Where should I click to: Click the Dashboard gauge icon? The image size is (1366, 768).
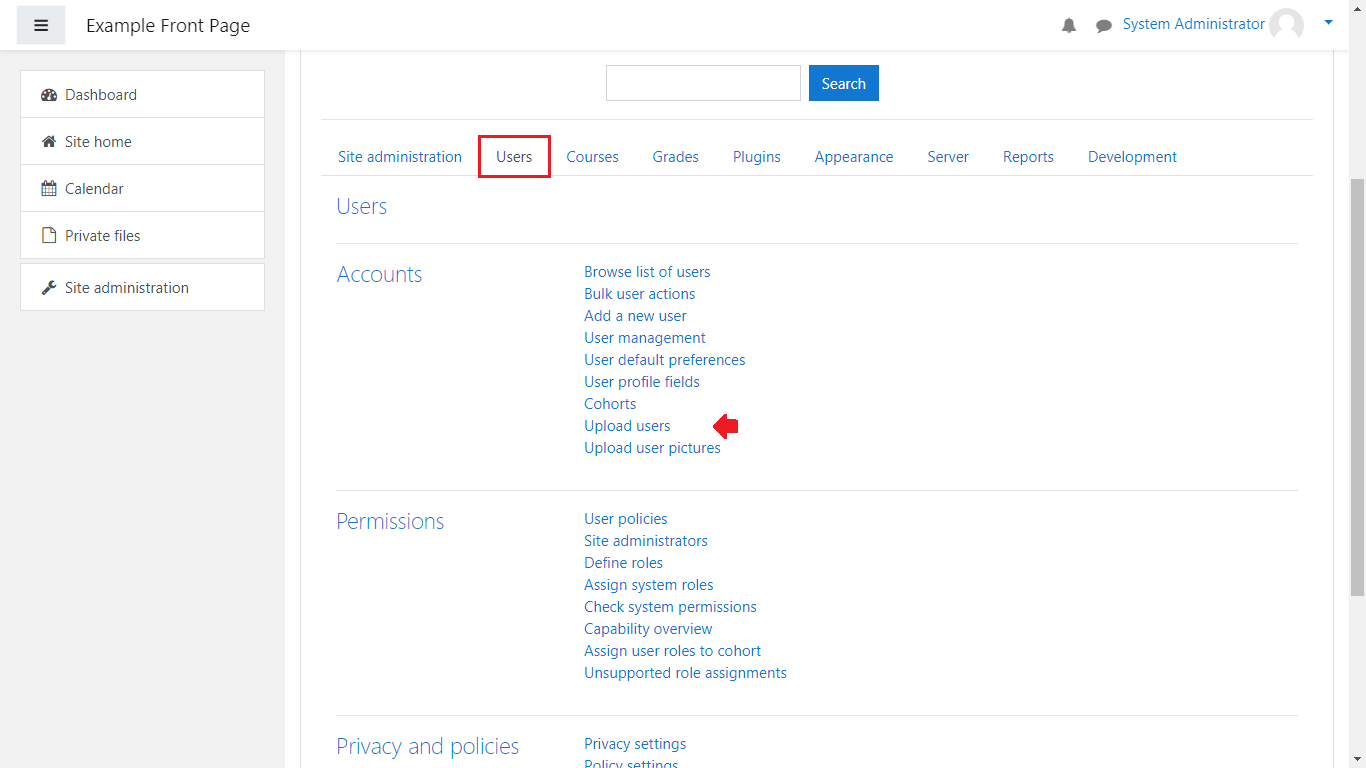[x=49, y=95]
